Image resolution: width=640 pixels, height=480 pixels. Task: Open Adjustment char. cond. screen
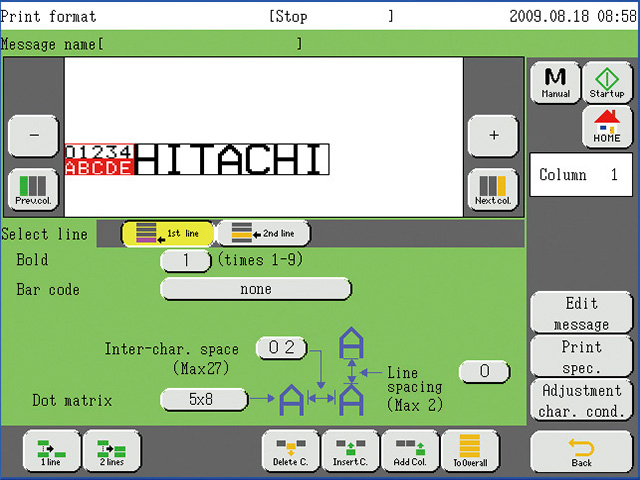click(x=581, y=400)
